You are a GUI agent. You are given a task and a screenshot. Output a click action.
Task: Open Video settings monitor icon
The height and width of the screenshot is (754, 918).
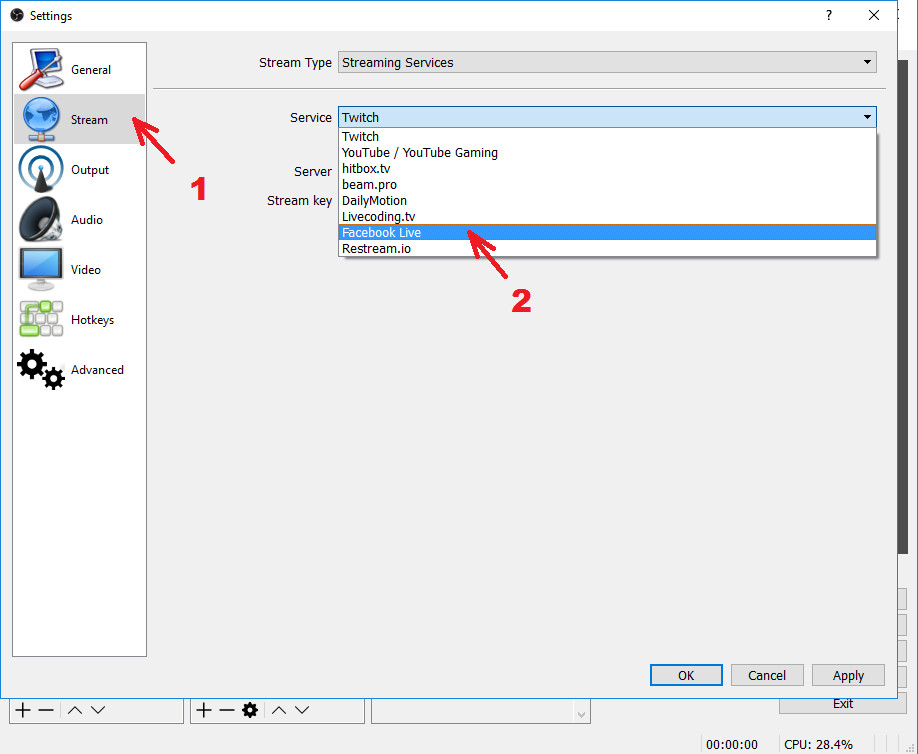pos(40,269)
